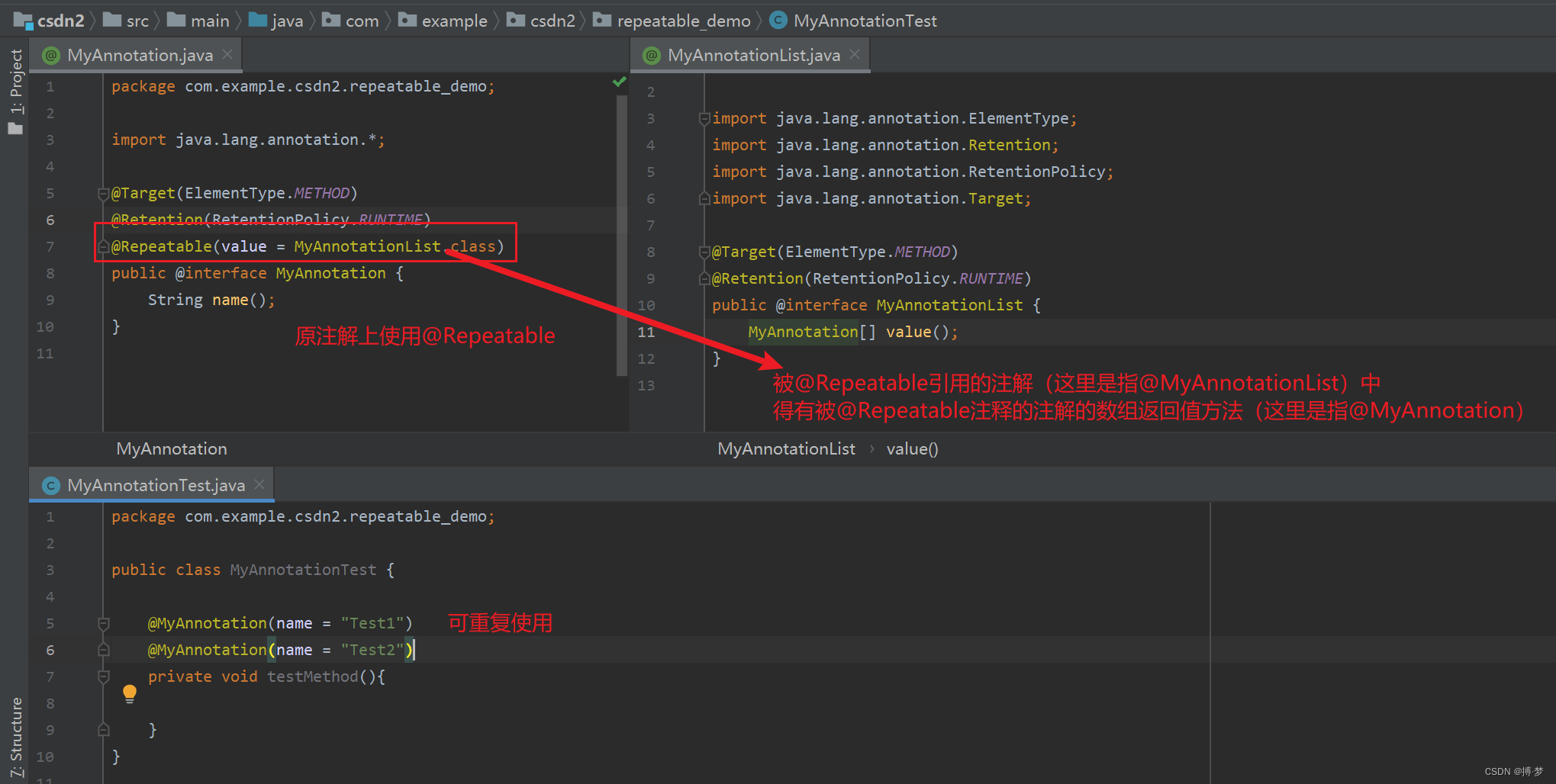1556x784 pixels.
Task: Click the testMethod method name
Action: 312,676
